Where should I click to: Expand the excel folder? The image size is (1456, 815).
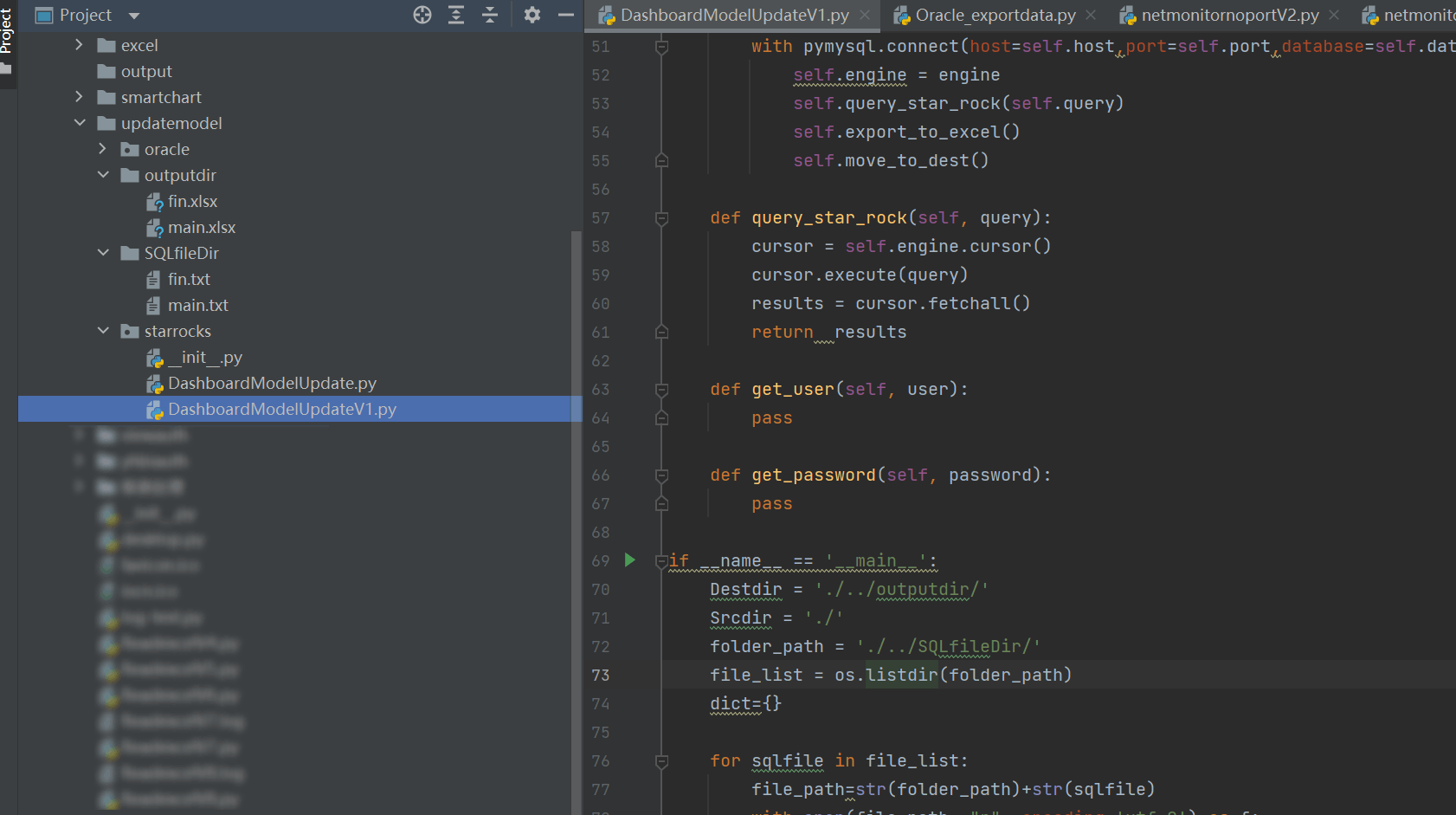[79, 45]
